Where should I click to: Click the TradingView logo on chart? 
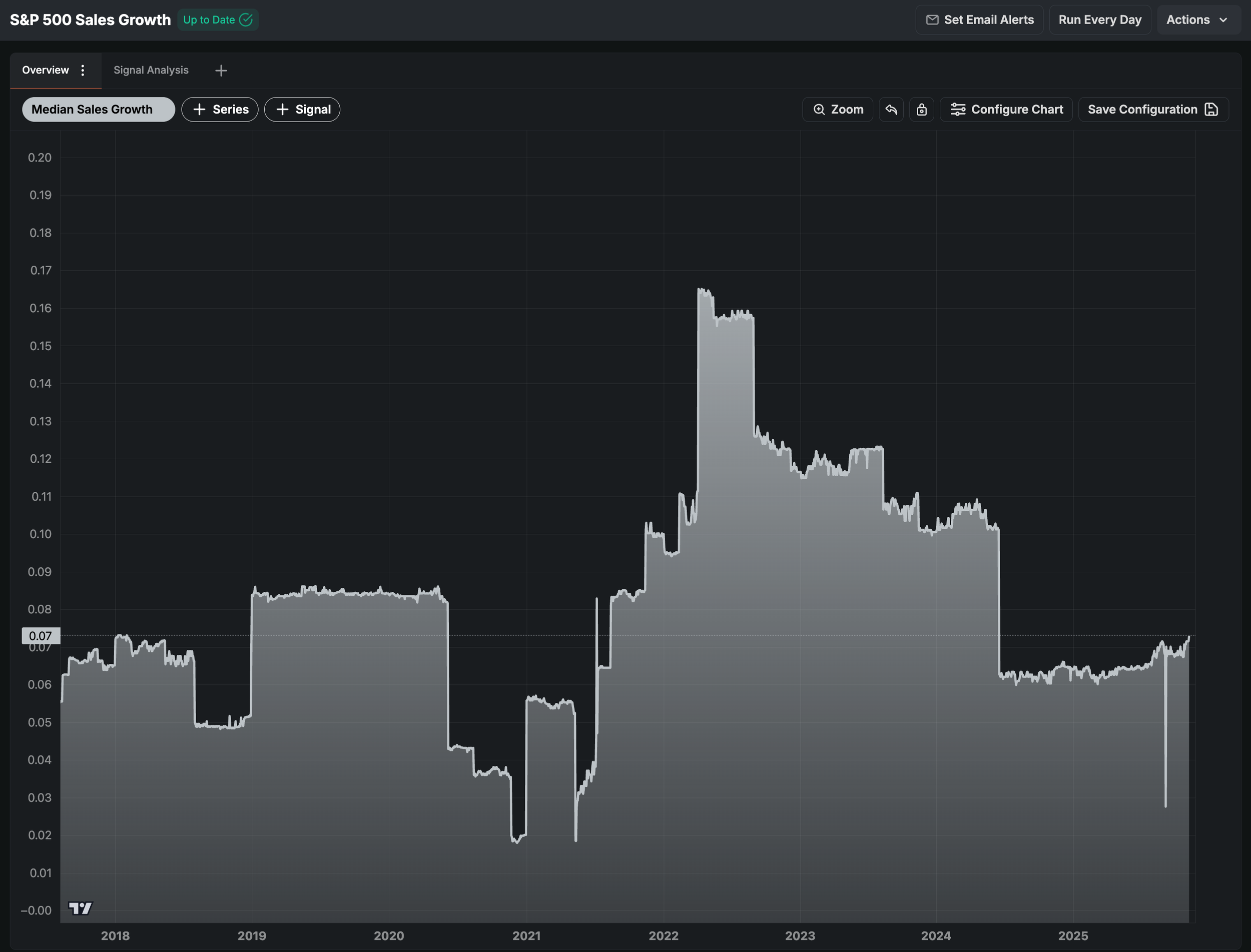tap(81, 908)
